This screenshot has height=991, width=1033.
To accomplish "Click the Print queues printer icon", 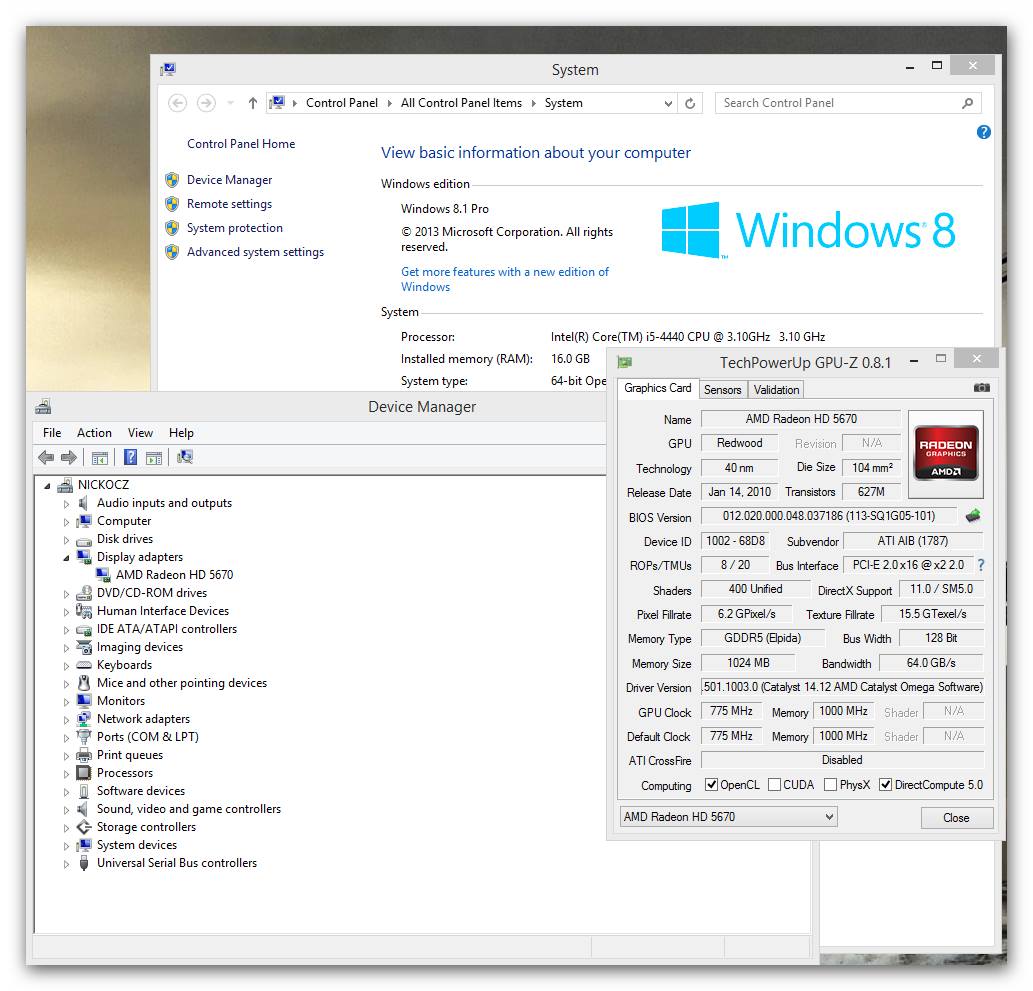I will [x=84, y=755].
